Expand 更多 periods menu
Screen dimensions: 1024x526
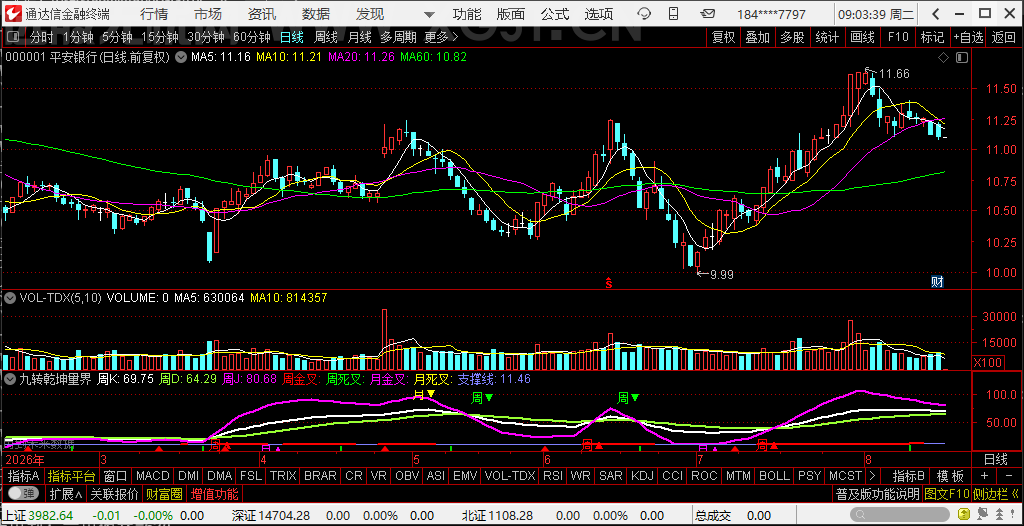coord(441,38)
